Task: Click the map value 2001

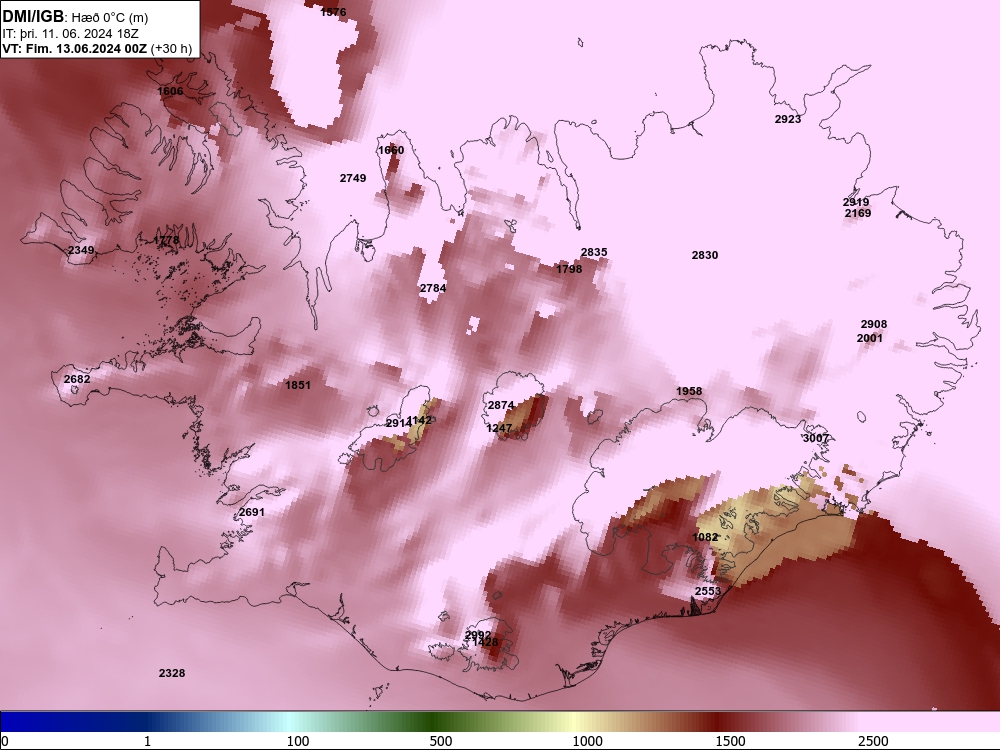Action: pos(870,338)
